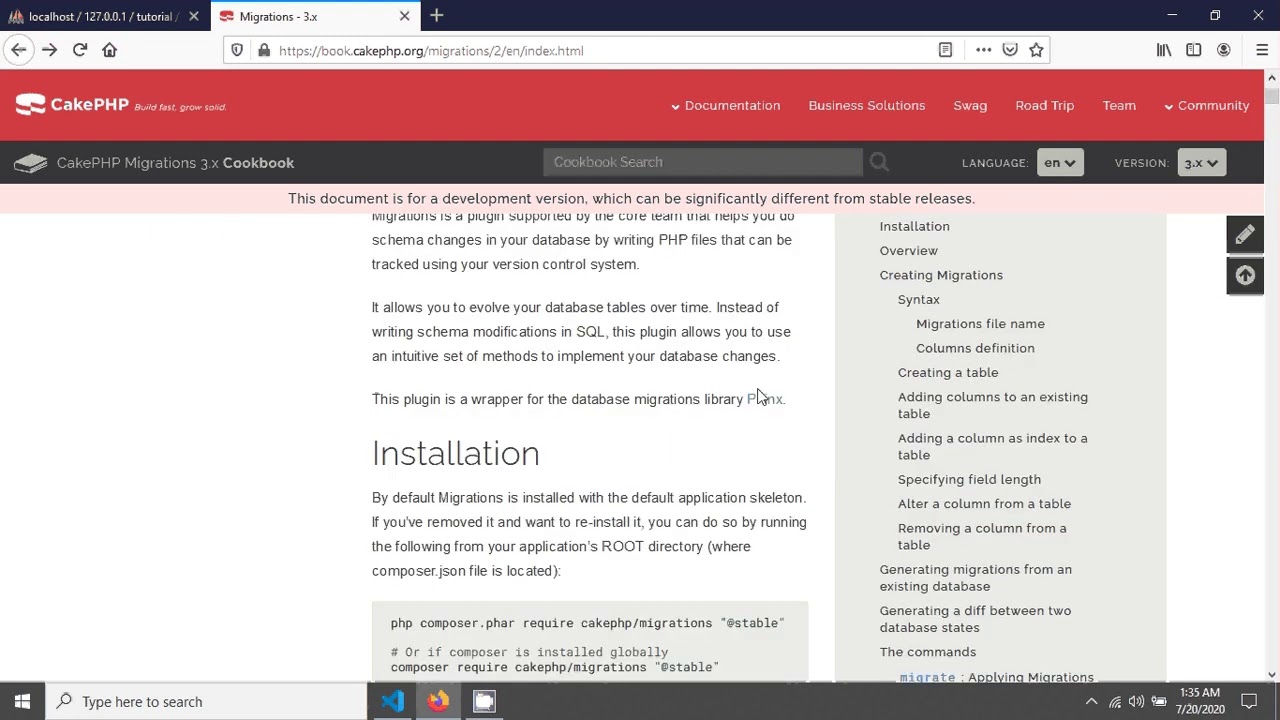The image size is (1280, 720).
Task: Save page to Pocket icon
Action: pos(1010,50)
